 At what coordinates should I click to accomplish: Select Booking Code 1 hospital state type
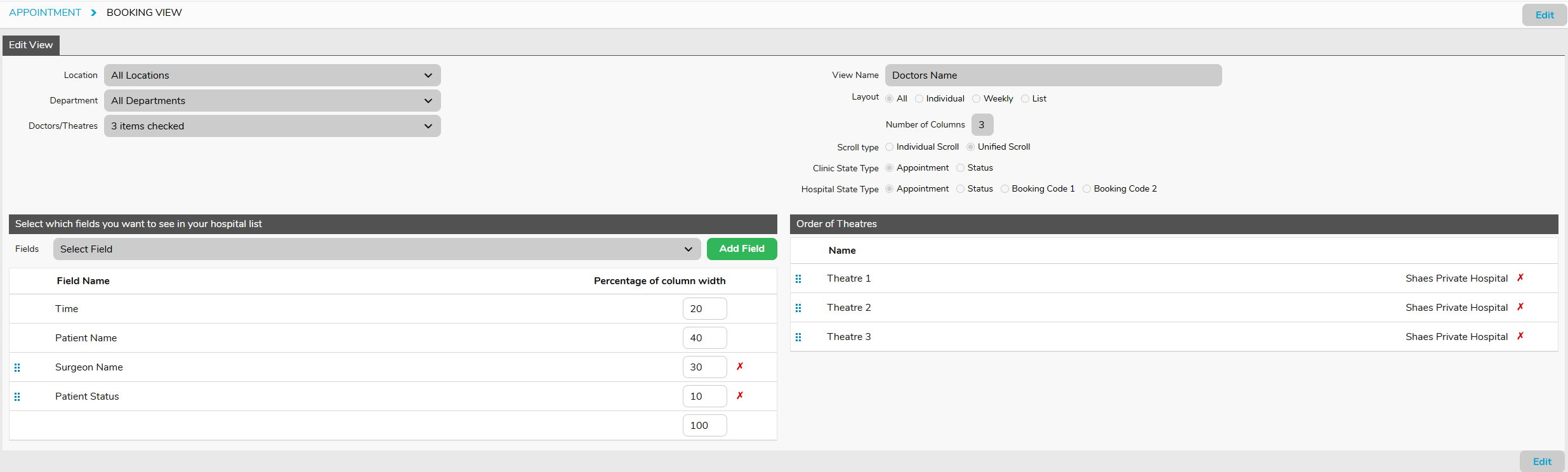[x=1005, y=188]
